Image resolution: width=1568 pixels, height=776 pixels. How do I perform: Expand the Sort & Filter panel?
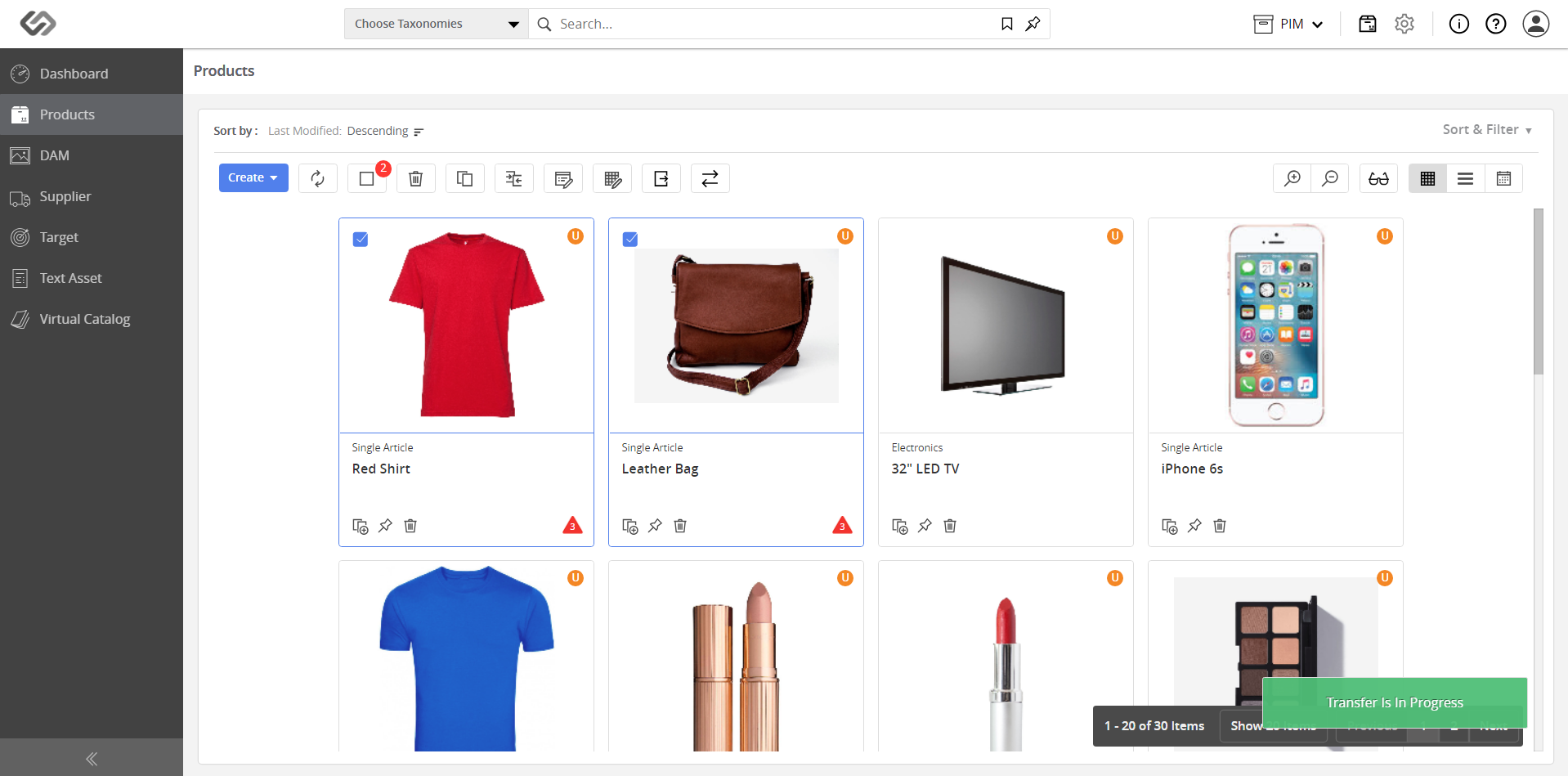(1487, 130)
